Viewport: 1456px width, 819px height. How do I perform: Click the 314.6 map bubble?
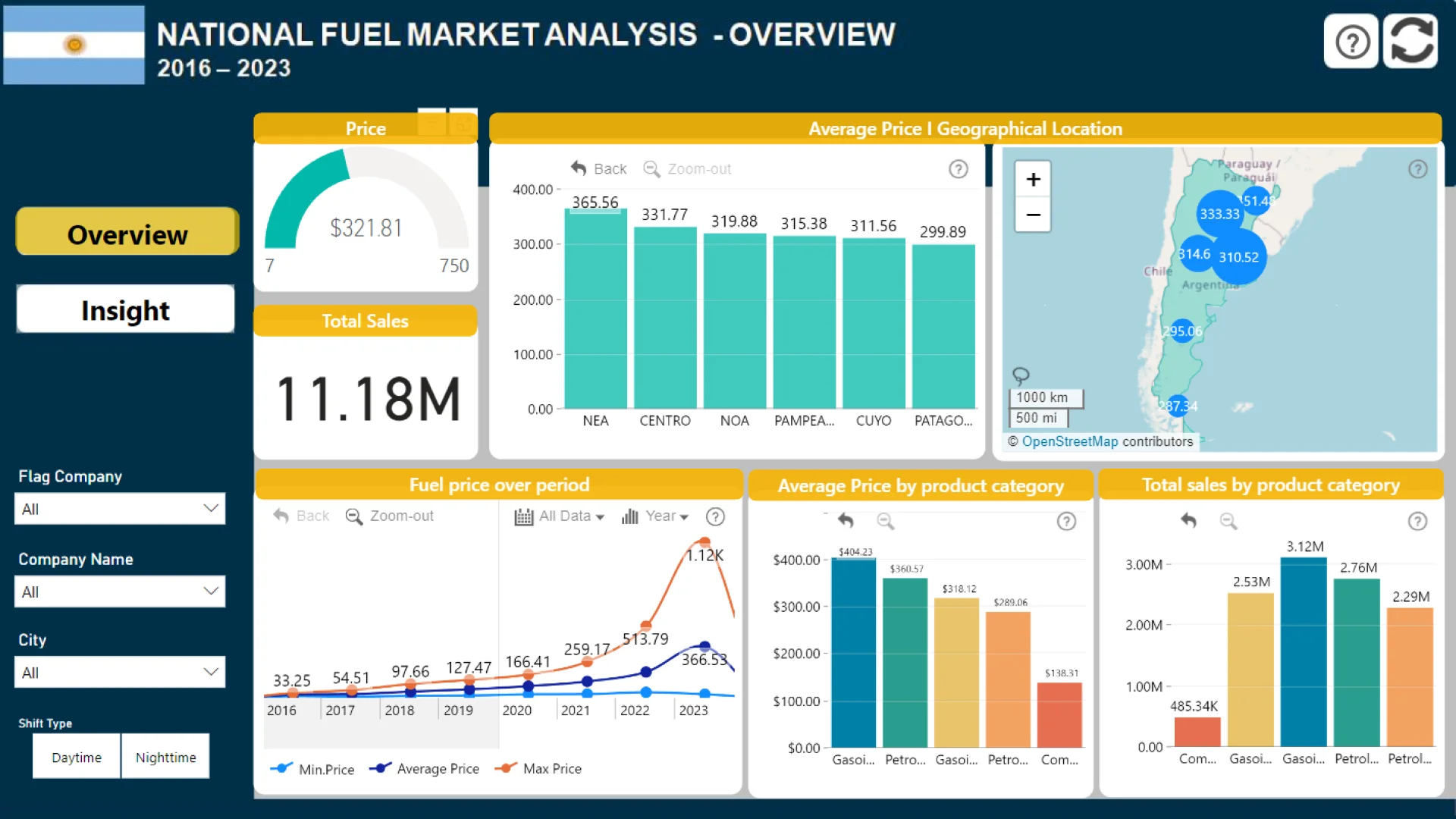1194,254
